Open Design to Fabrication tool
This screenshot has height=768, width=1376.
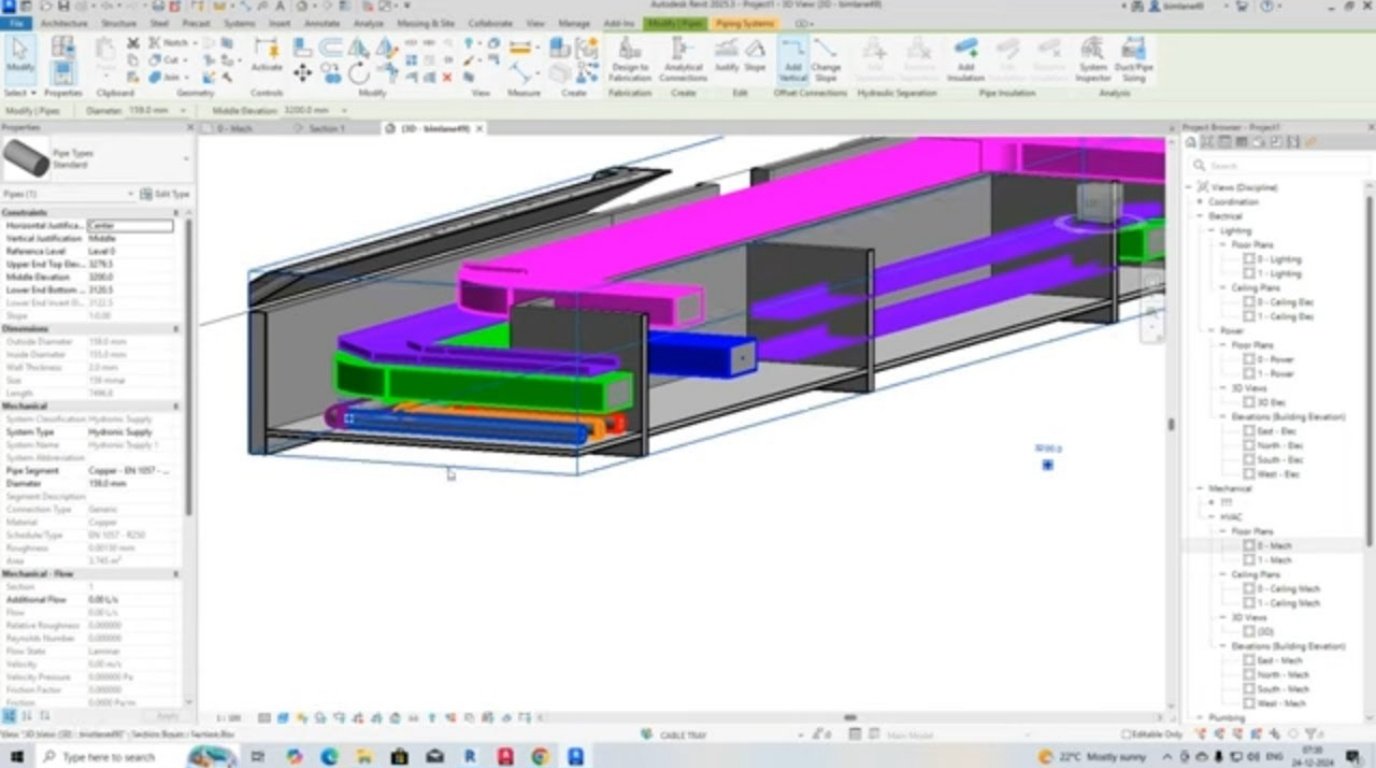630,59
